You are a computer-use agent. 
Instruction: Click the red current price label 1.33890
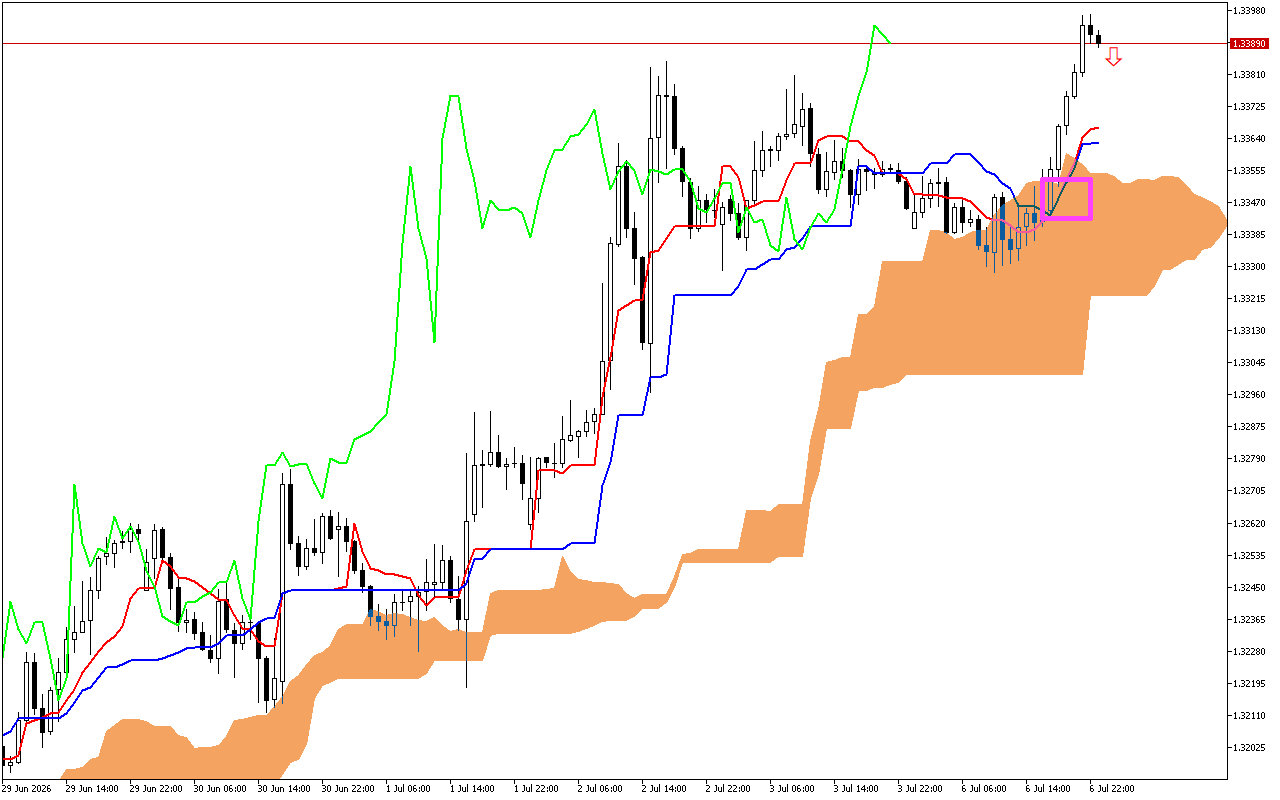1250,43
